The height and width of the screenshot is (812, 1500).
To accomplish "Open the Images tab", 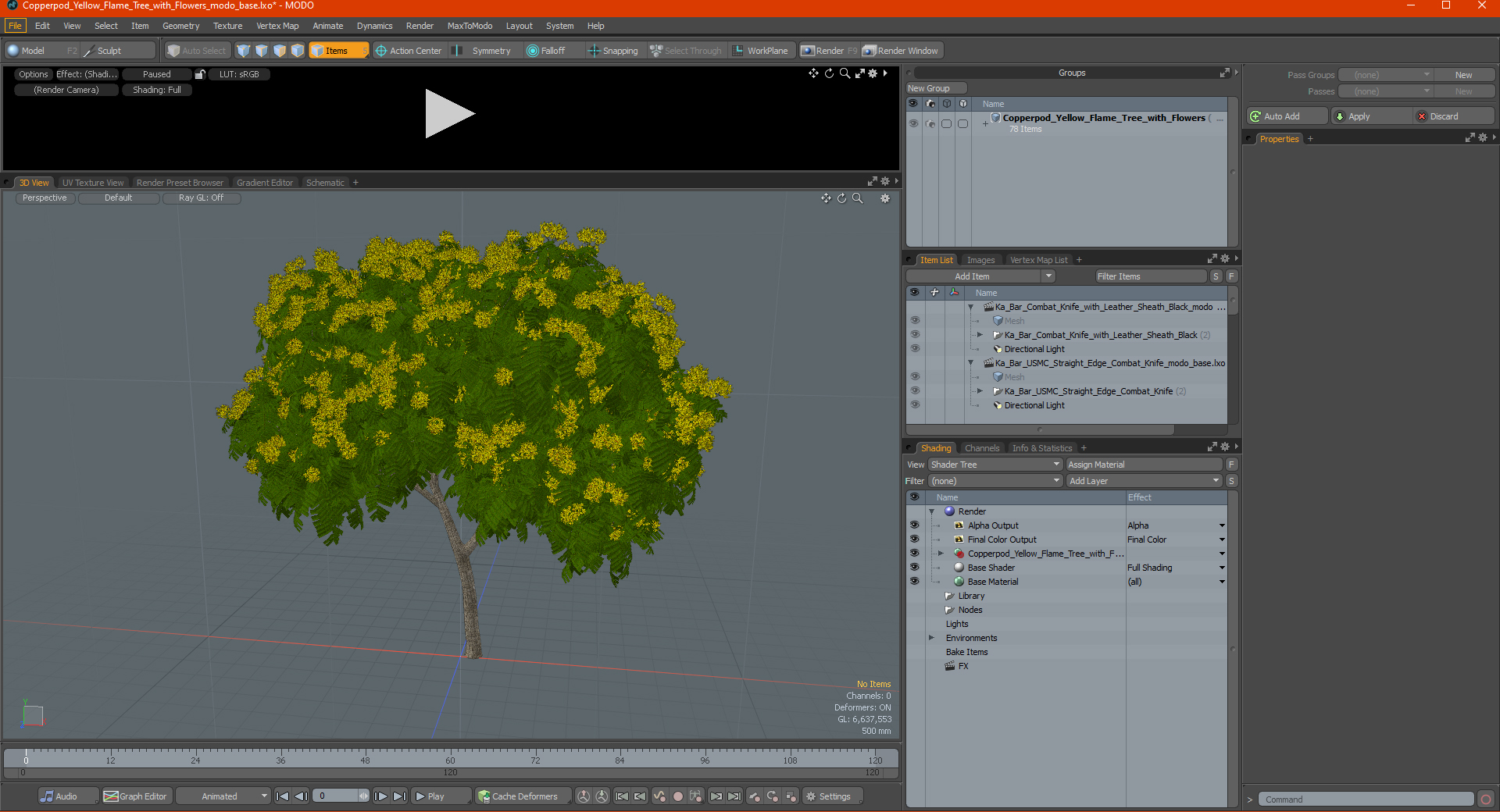I will point(980,260).
